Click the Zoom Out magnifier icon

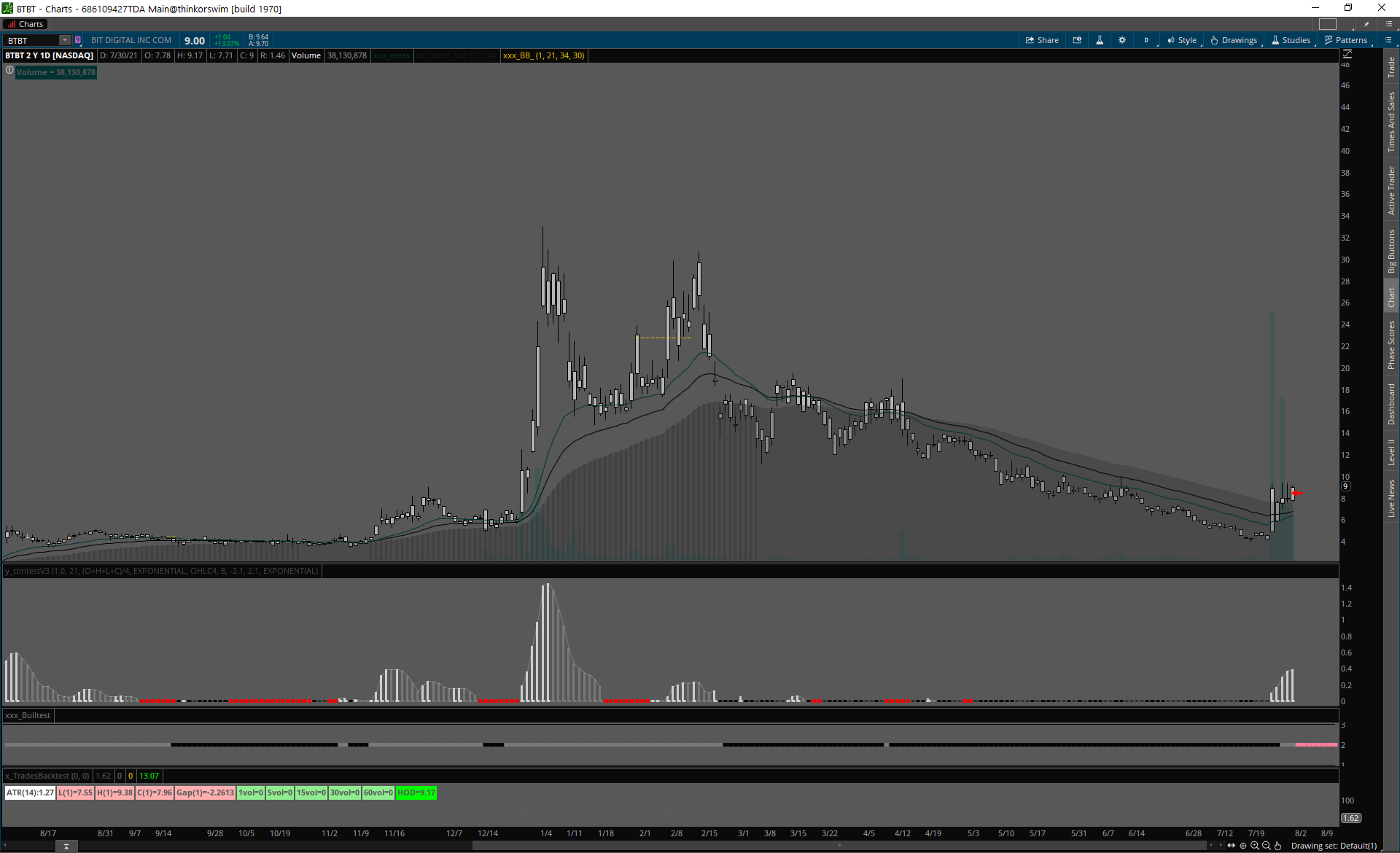[1267, 846]
